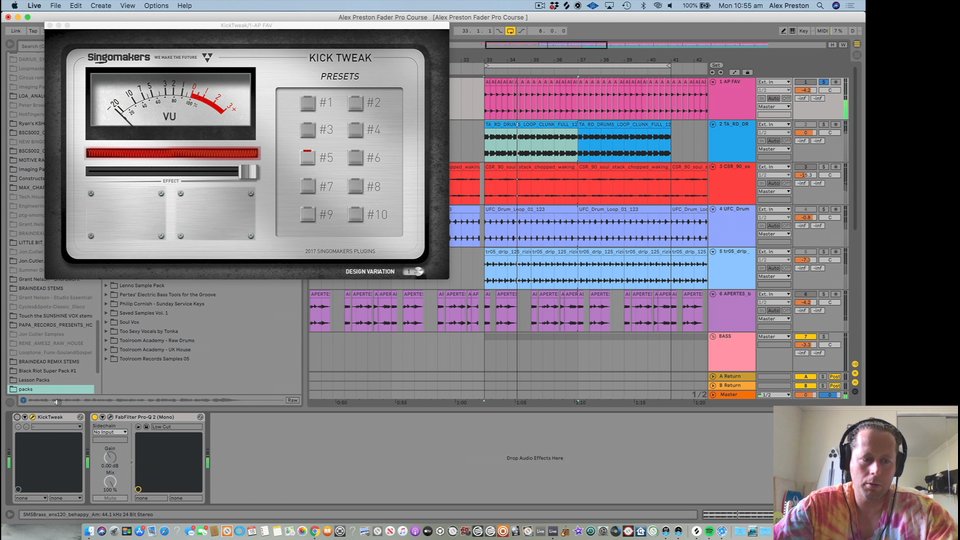
Task: Select preset #6 in Kick Tweak
Action: 355,157
